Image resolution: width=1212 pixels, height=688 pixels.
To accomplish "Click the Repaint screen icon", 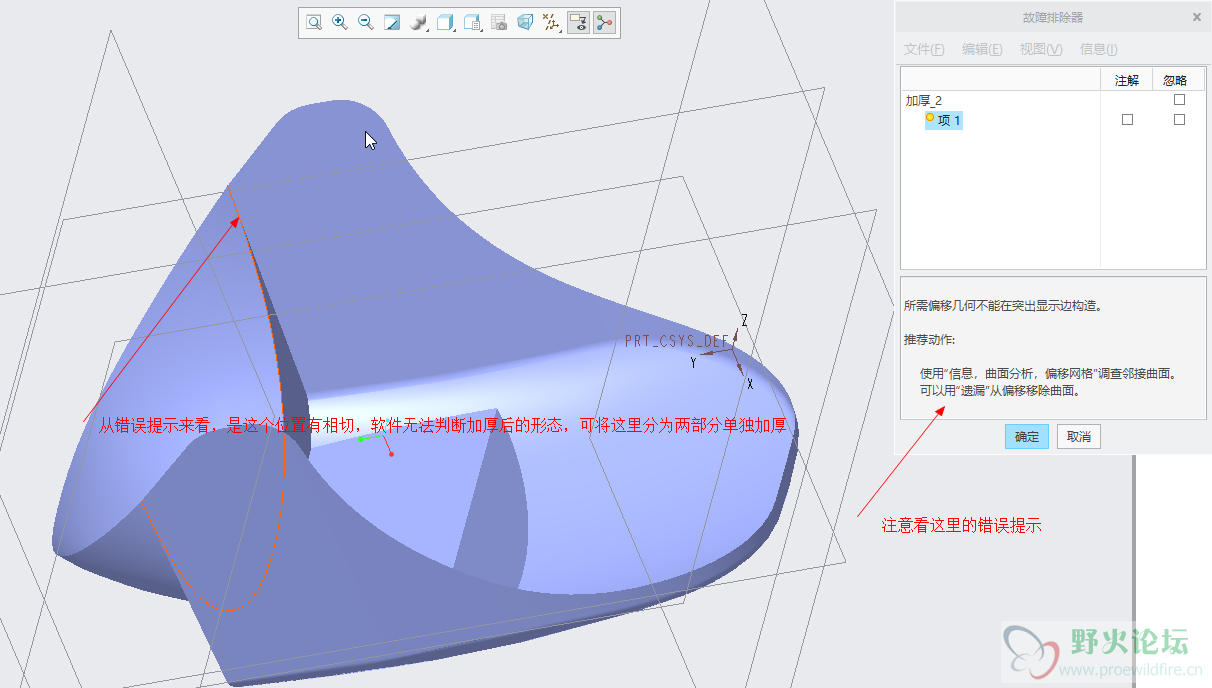I will (392, 22).
